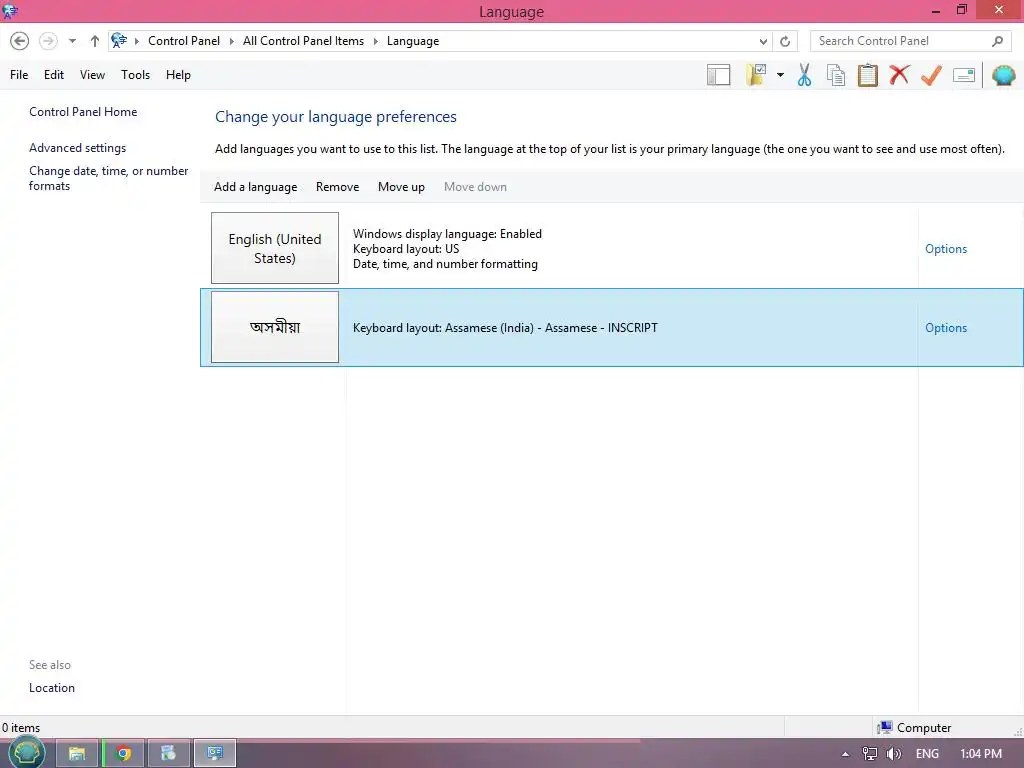Open the Help menu
Screen dimensions: 1024x768
(x=178, y=75)
